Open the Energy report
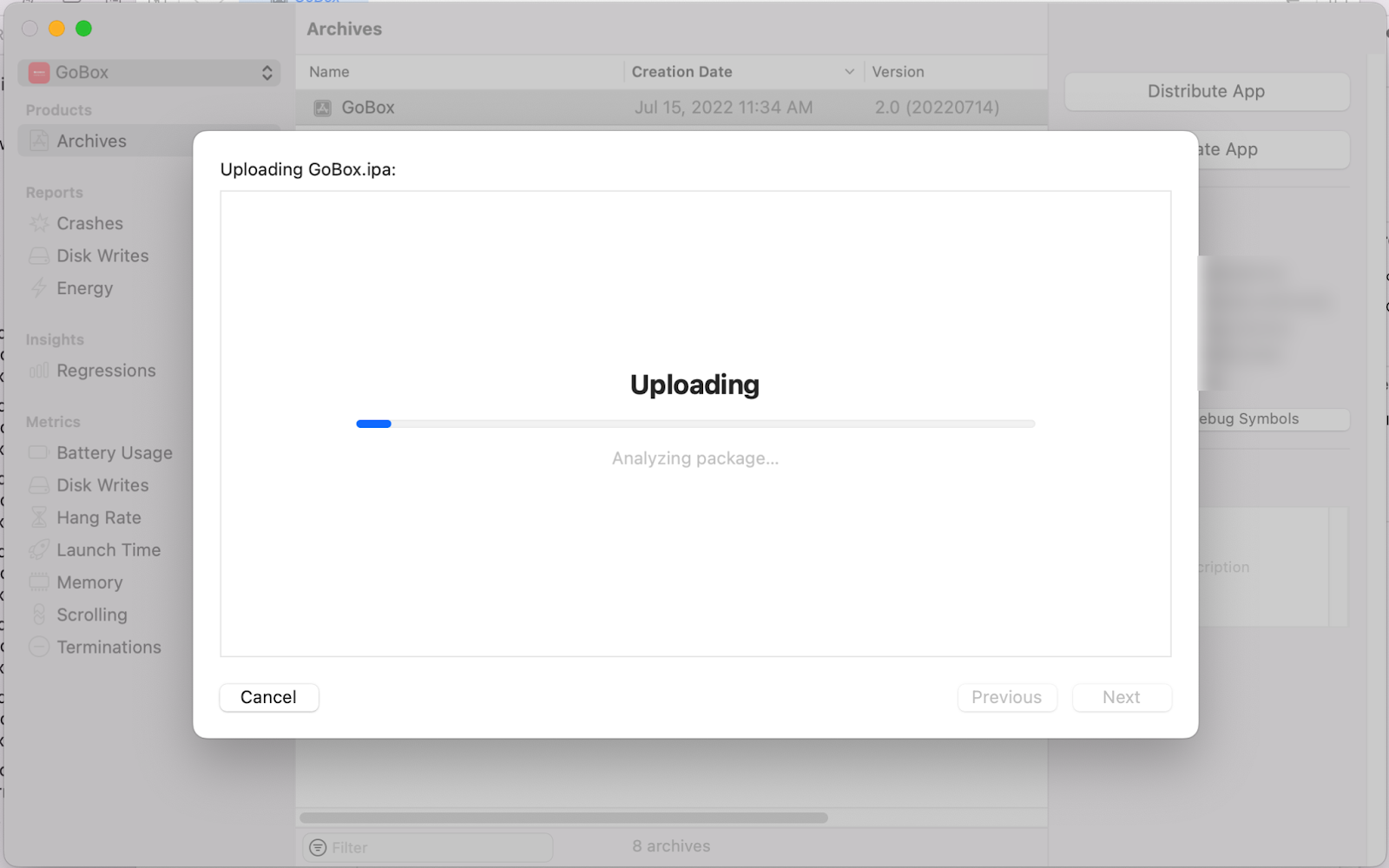 [x=84, y=288]
